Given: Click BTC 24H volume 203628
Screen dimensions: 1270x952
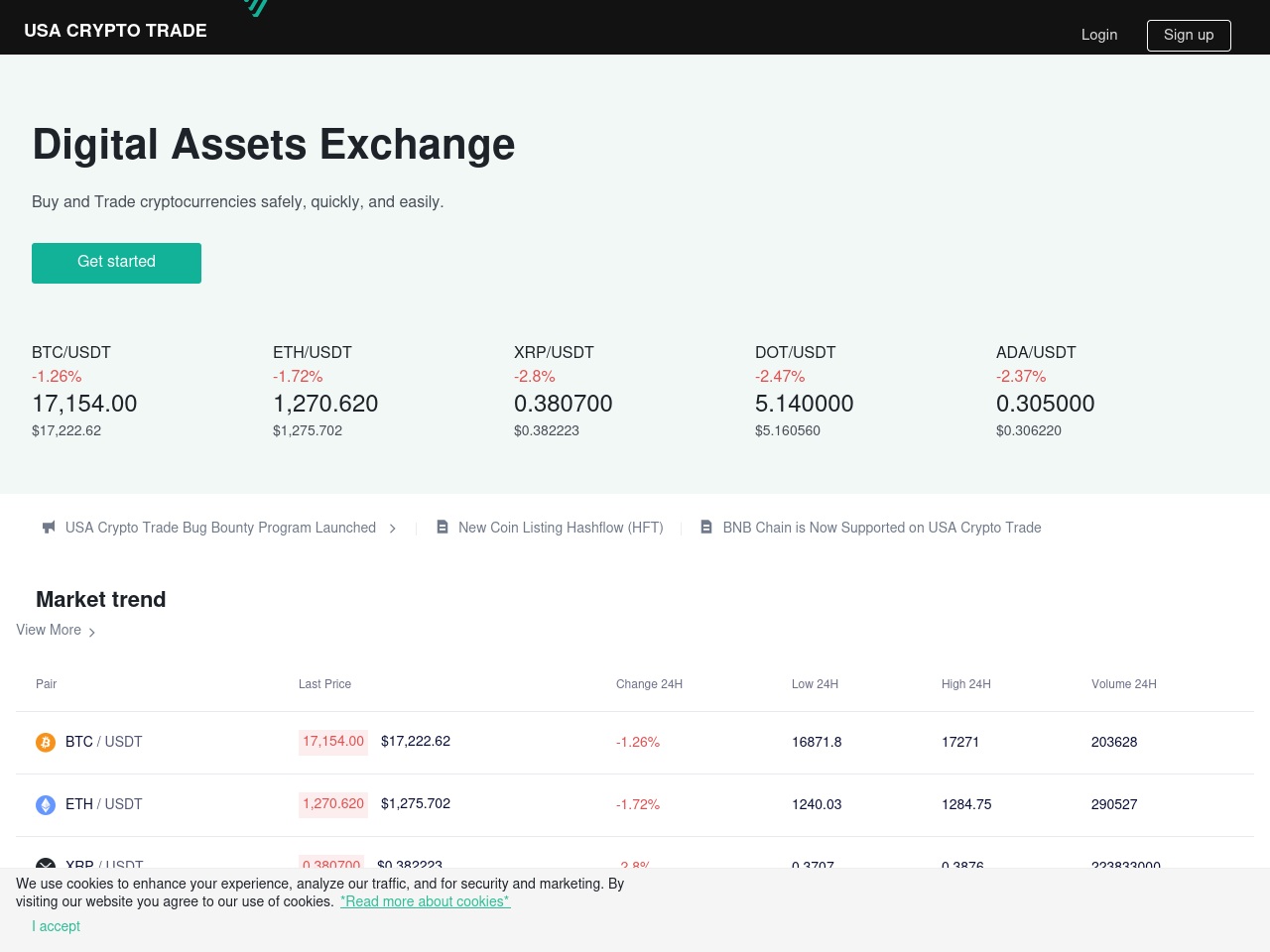Looking at the screenshot, I should pos(1114,742).
